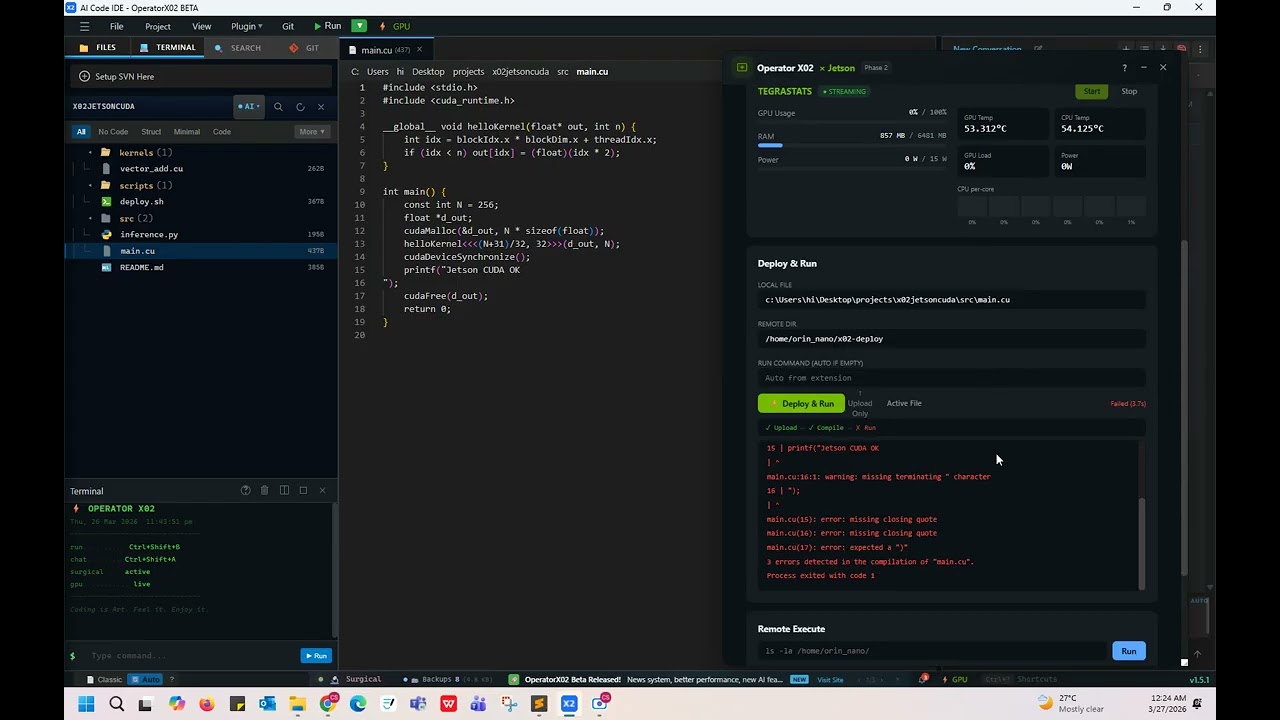Open the More filter dropdown

[311, 131]
